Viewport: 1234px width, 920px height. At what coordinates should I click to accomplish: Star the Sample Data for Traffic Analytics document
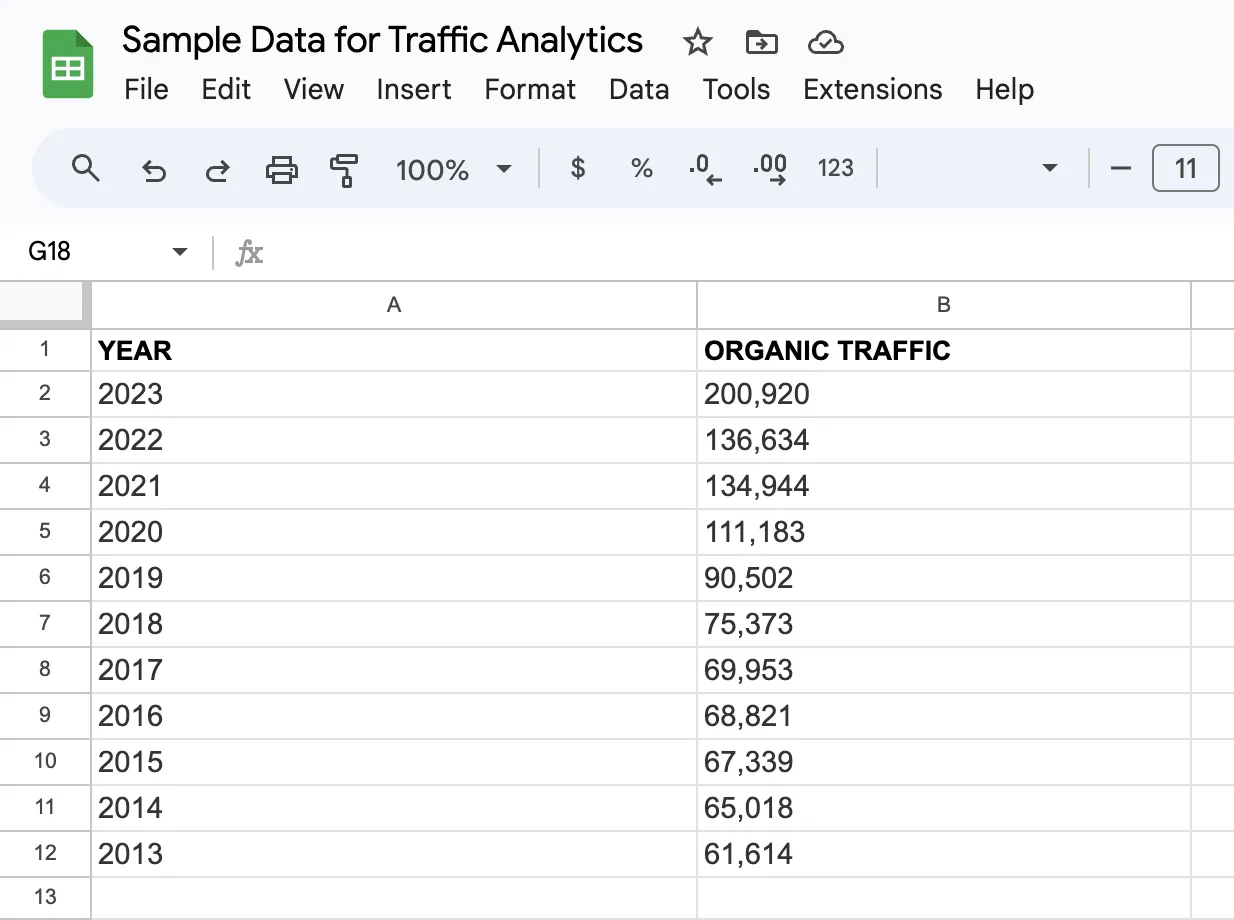point(697,42)
